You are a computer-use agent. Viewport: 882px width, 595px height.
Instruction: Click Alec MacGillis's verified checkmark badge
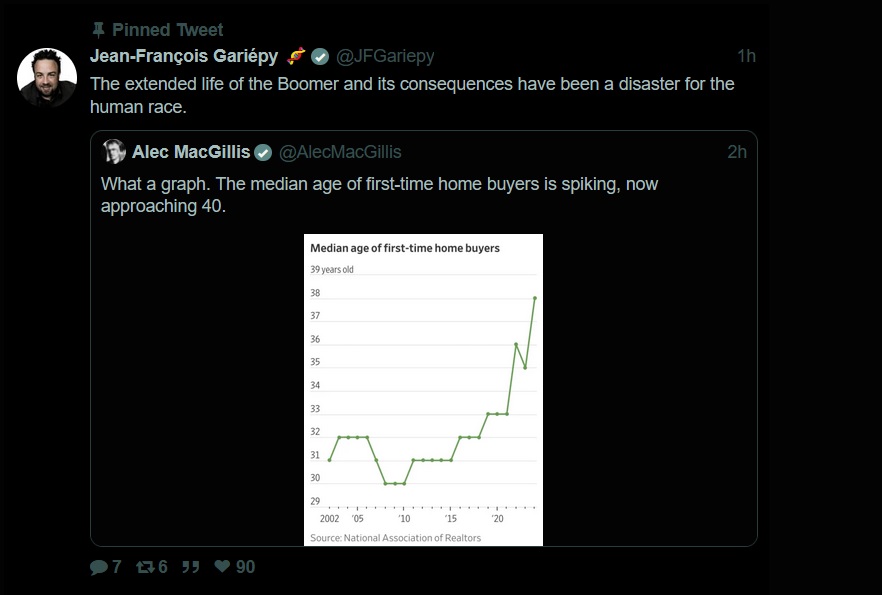click(263, 152)
